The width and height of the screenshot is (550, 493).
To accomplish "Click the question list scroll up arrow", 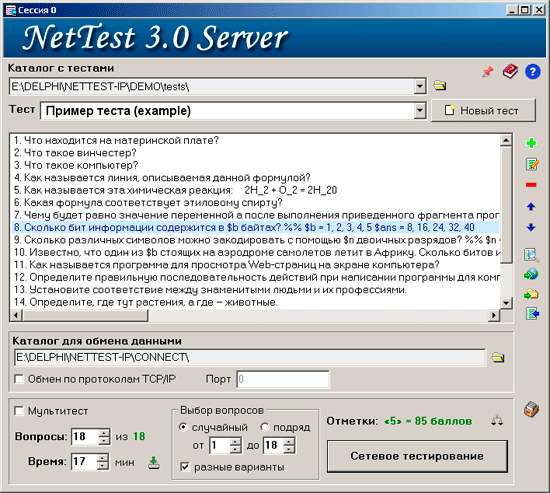I will click(506, 140).
